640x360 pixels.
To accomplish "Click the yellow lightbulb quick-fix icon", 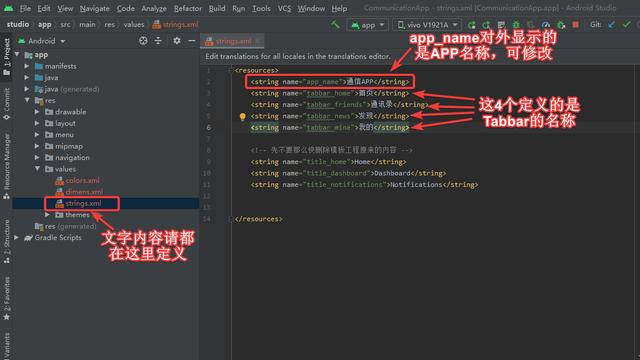I will tap(242, 117).
